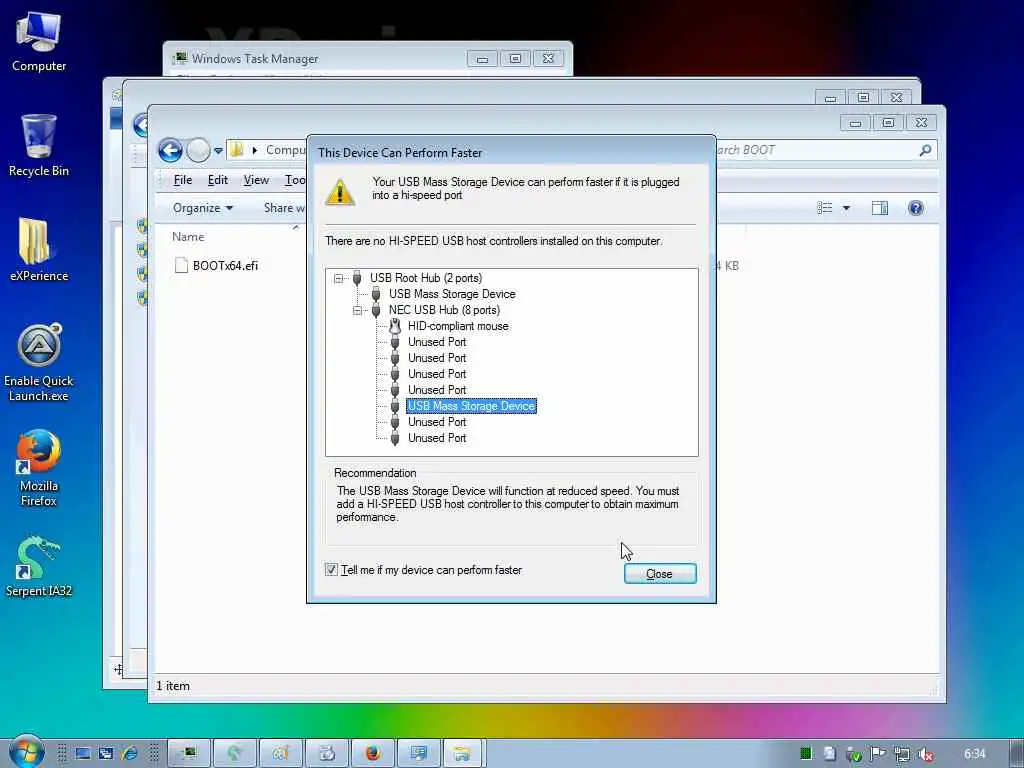The image size is (1024, 768).
Task: Click Show Desktop quick launch icon
Action: [83, 754]
